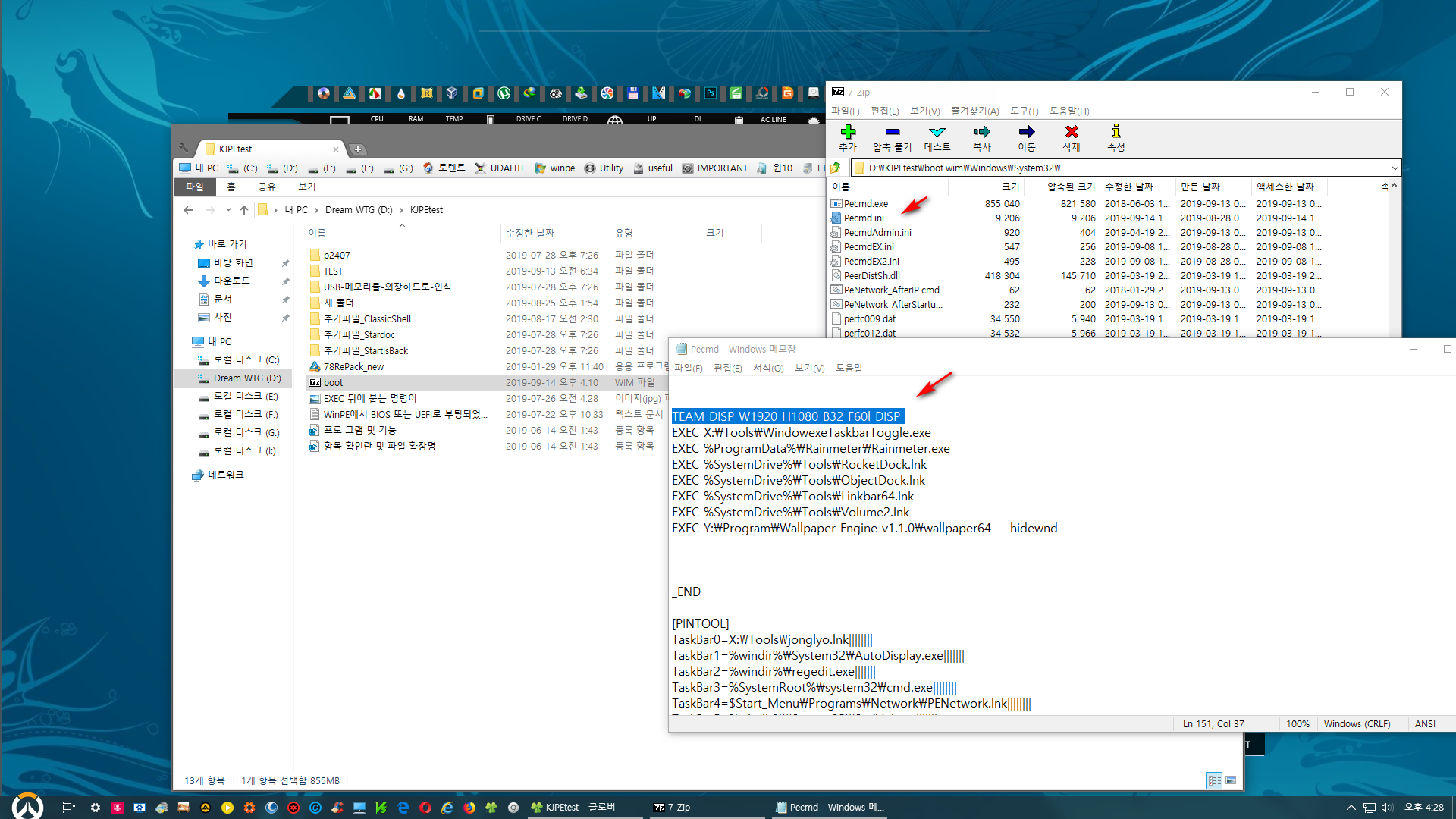
Task: Close the KJPEtest Clover tab
Action: 336,149
